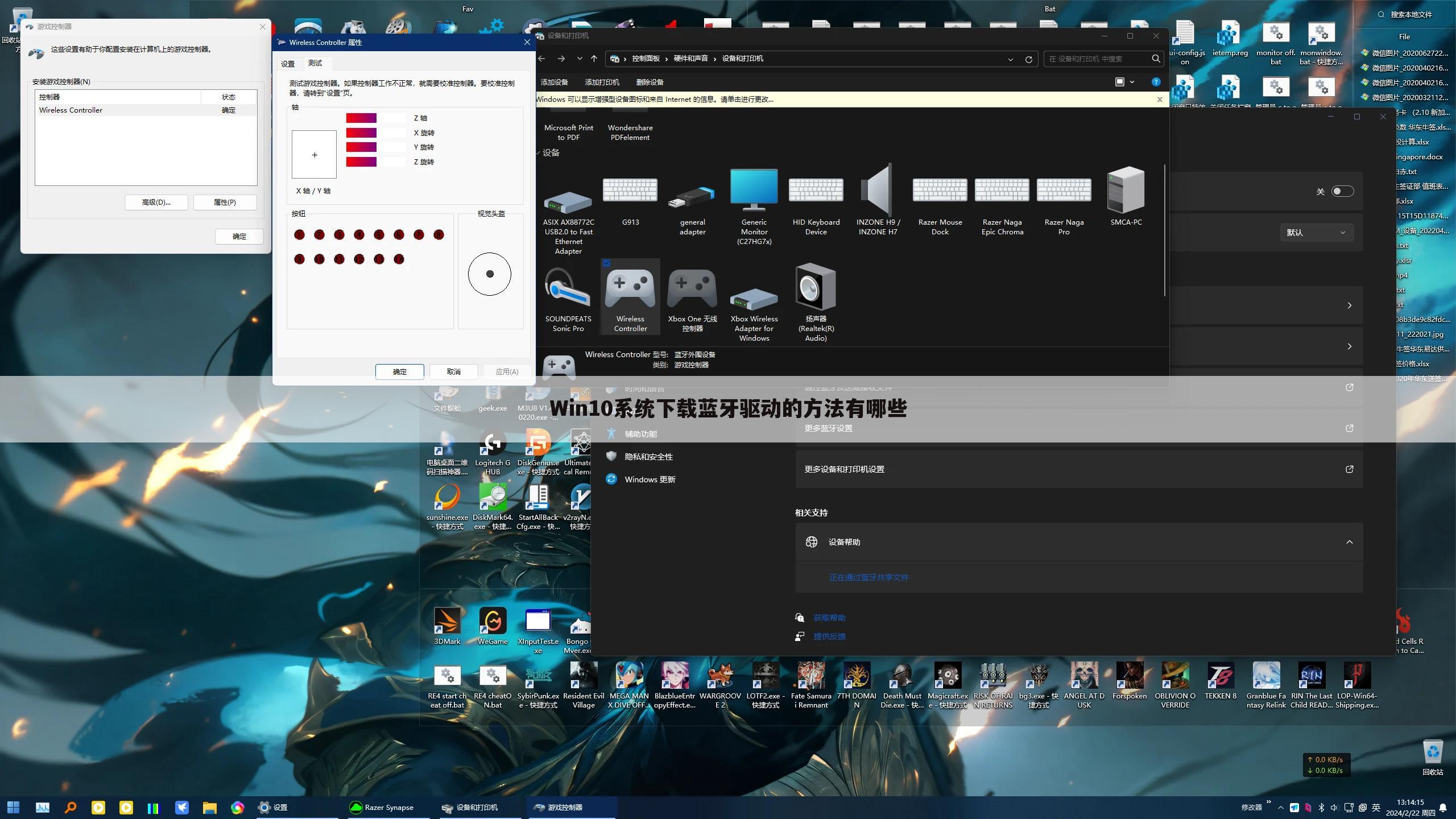Open 更多蓝牙设置 entry
This screenshot has height=819, width=1456.
click(x=1079, y=428)
